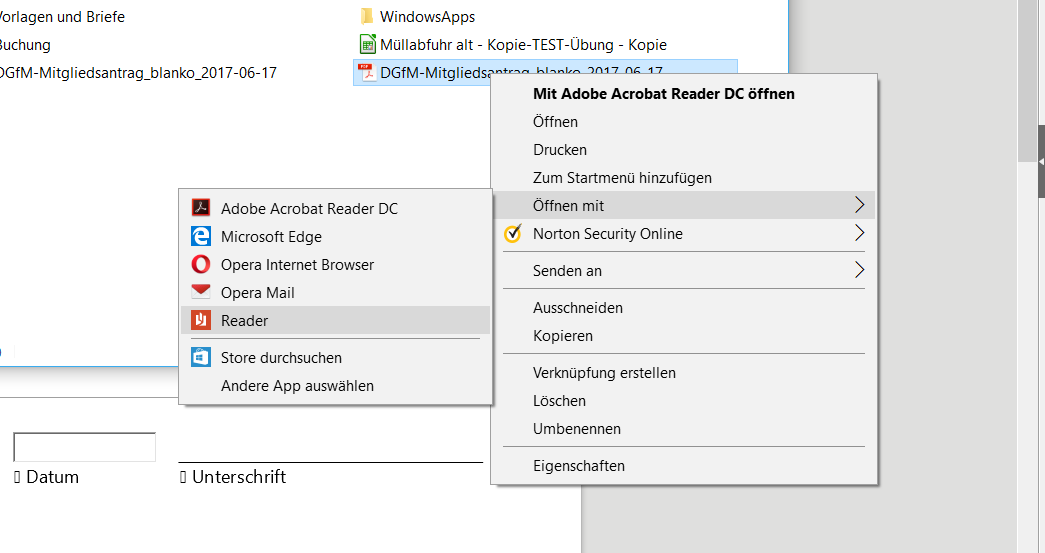This screenshot has width=1045, height=553.
Task: Select the Buchung item in file list
Action: click(25, 45)
